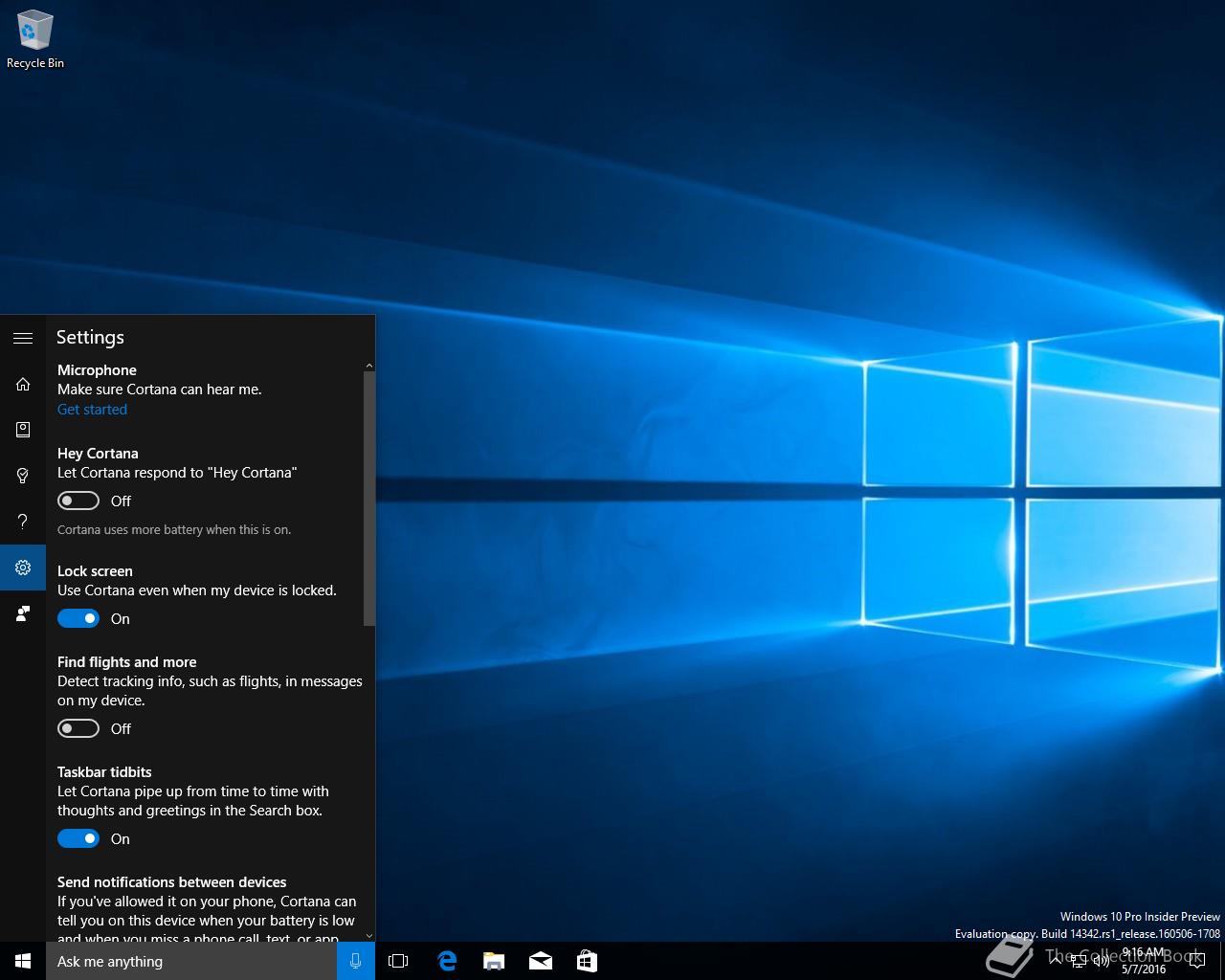Image resolution: width=1225 pixels, height=980 pixels.
Task: Open Task View from taskbar
Action: click(x=398, y=961)
